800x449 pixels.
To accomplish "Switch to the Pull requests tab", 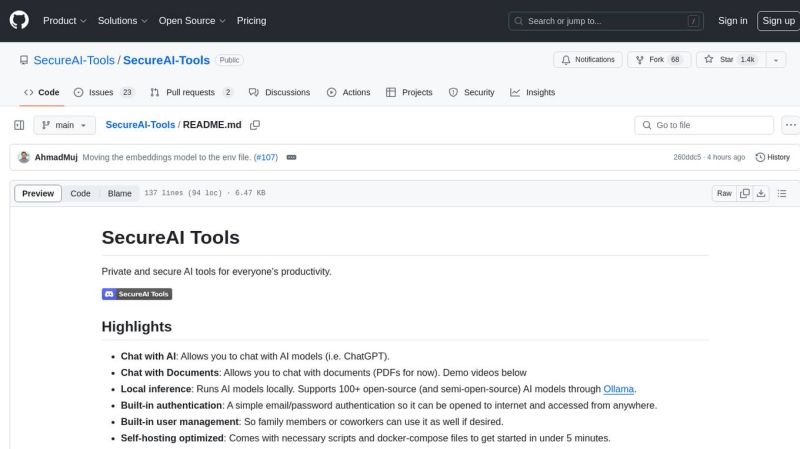I will pyautogui.click(x=191, y=92).
